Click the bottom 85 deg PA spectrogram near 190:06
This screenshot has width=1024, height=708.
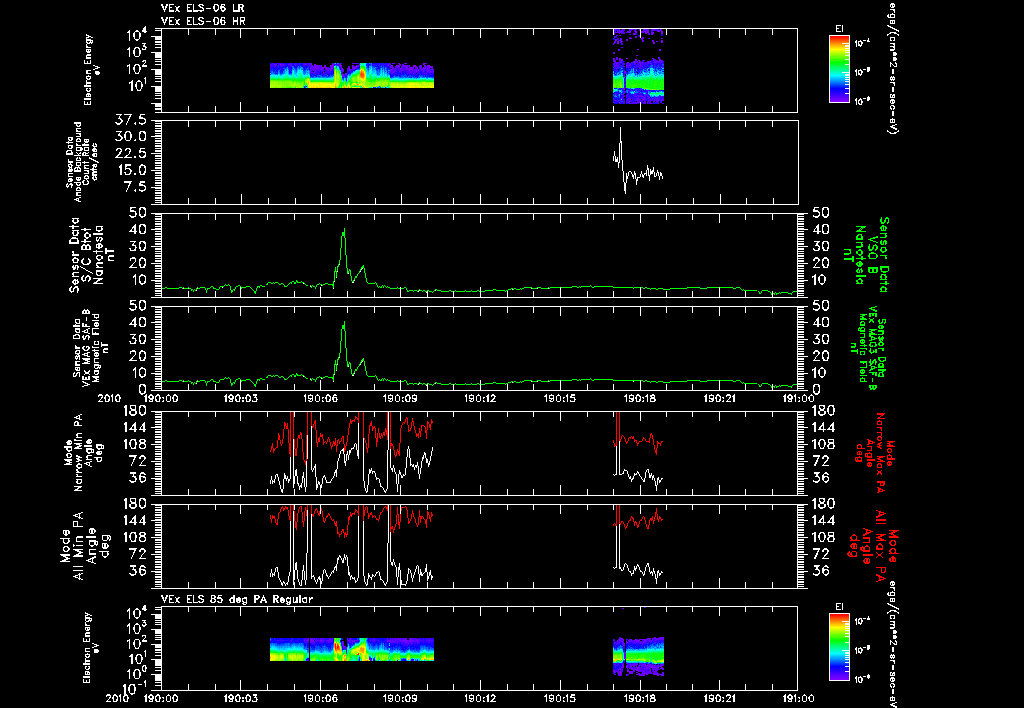coord(351,649)
